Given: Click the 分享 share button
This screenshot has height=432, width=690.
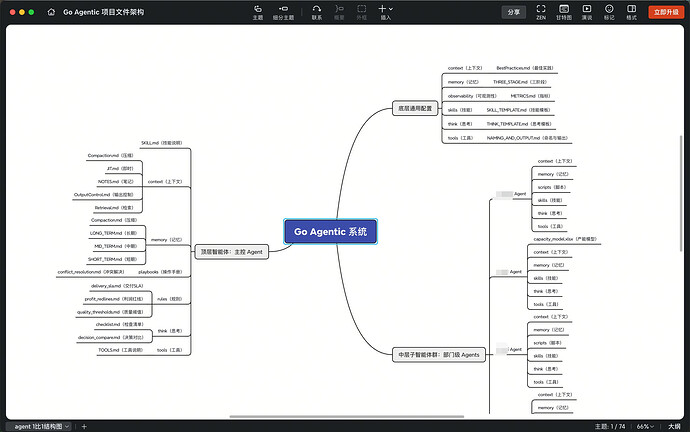Looking at the screenshot, I should click(x=514, y=12).
